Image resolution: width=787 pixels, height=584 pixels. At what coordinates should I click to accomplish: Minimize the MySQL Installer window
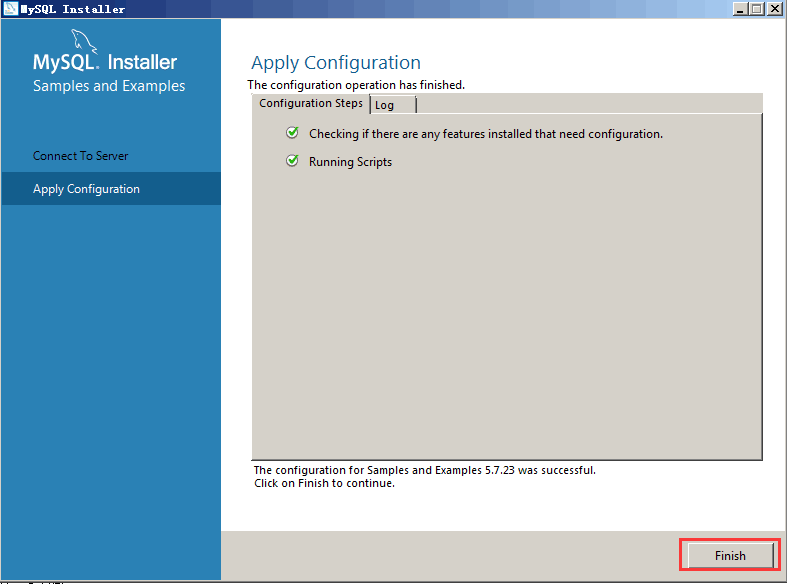coord(741,9)
